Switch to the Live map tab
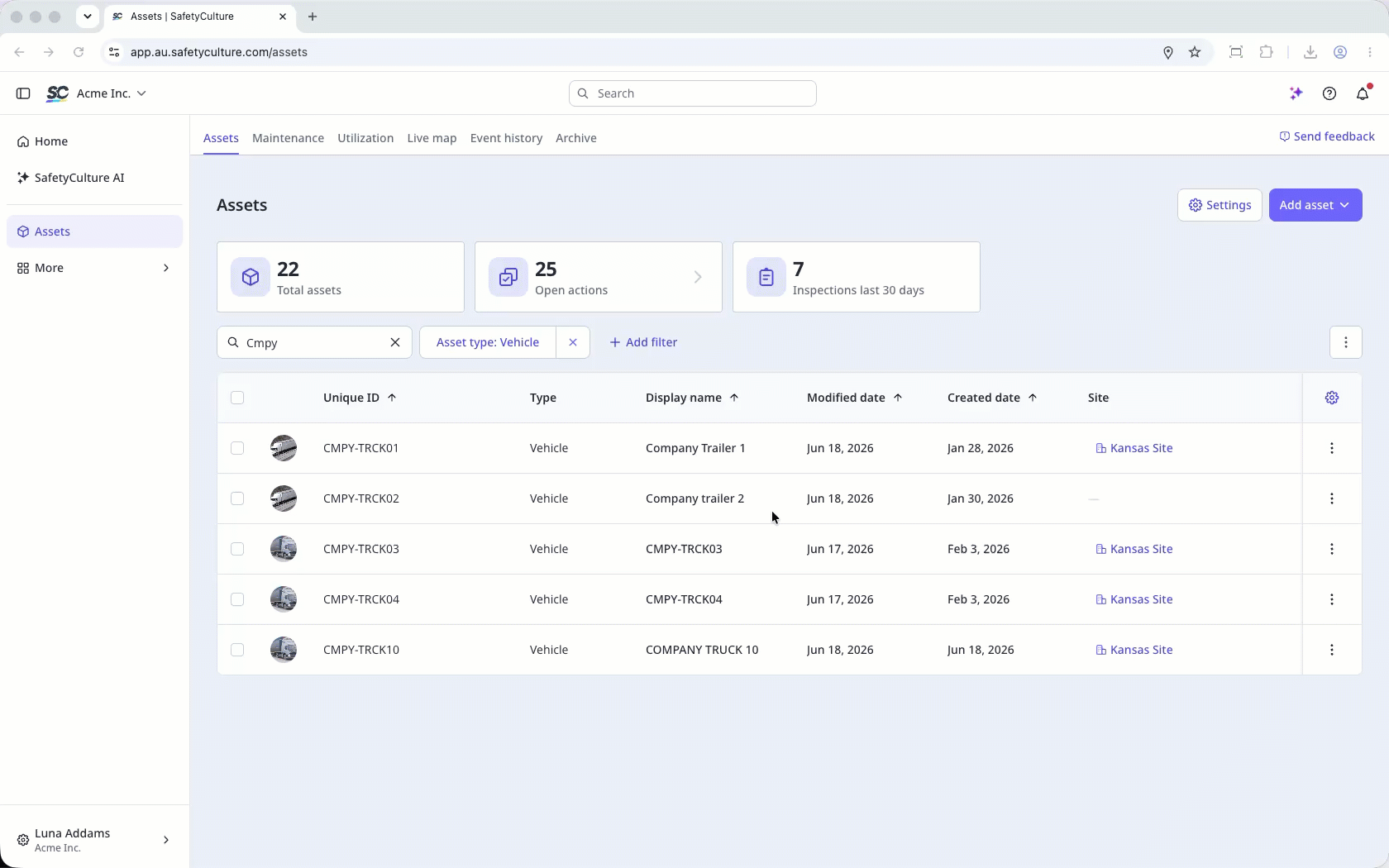 point(432,138)
